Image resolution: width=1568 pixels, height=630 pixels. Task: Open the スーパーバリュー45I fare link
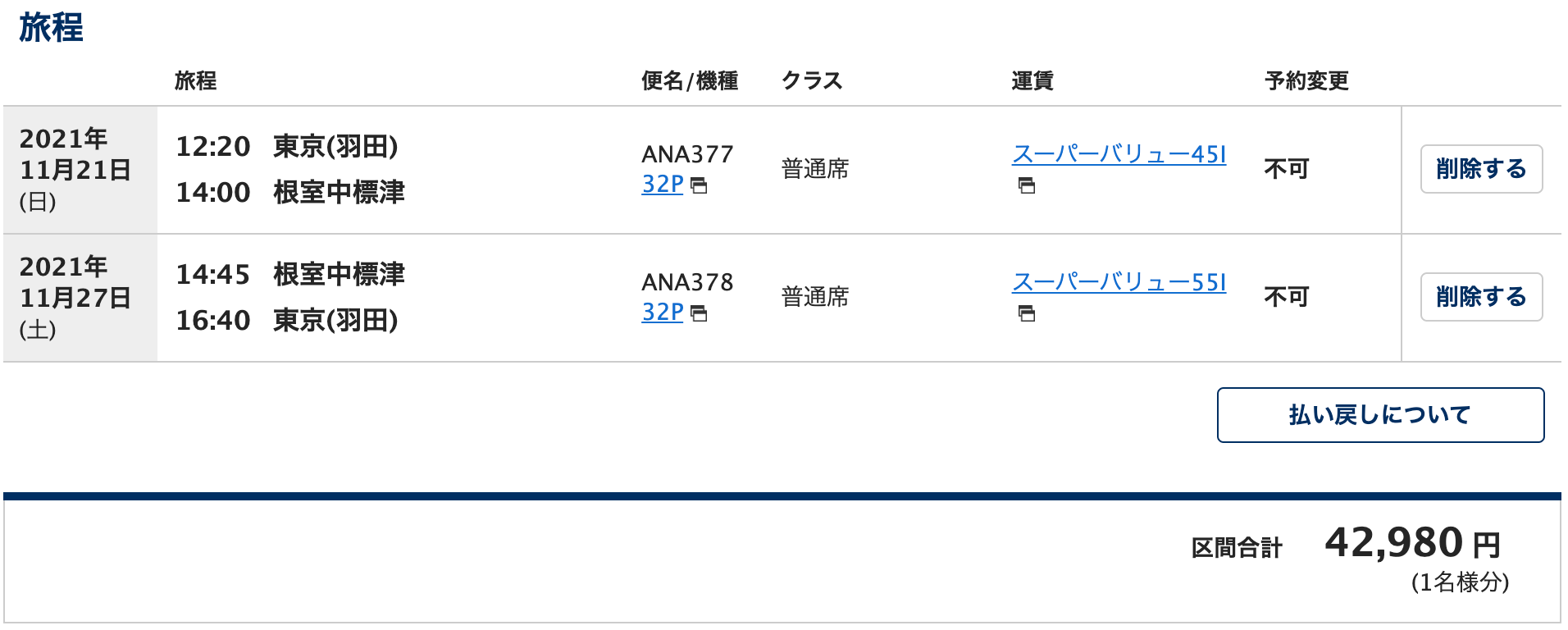pyautogui.click(x=1119, y=154)
